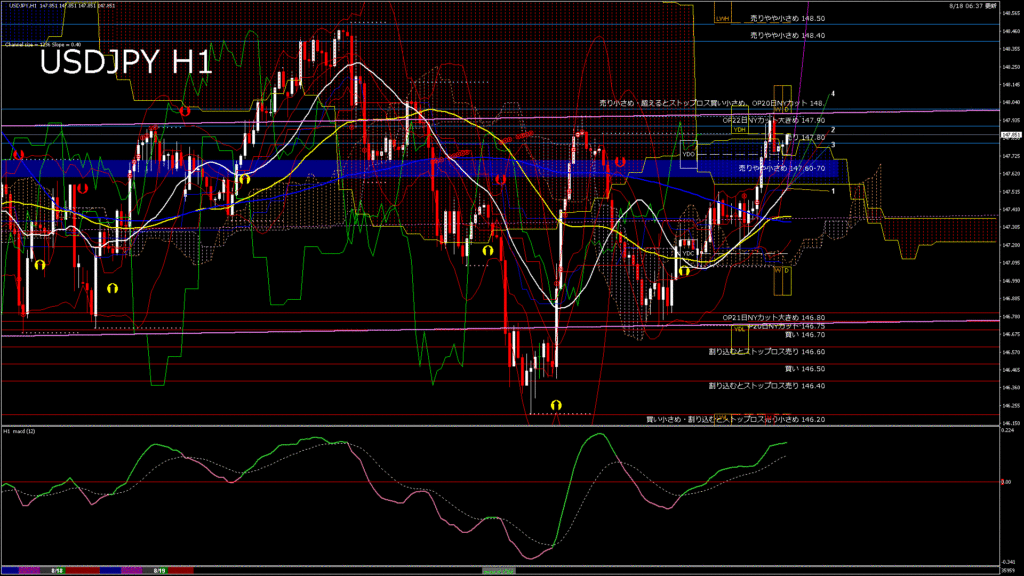The image size is (1024, 576).
Task: Click the 8/18 date marker on time axis
Action: (x=58, y=570)
